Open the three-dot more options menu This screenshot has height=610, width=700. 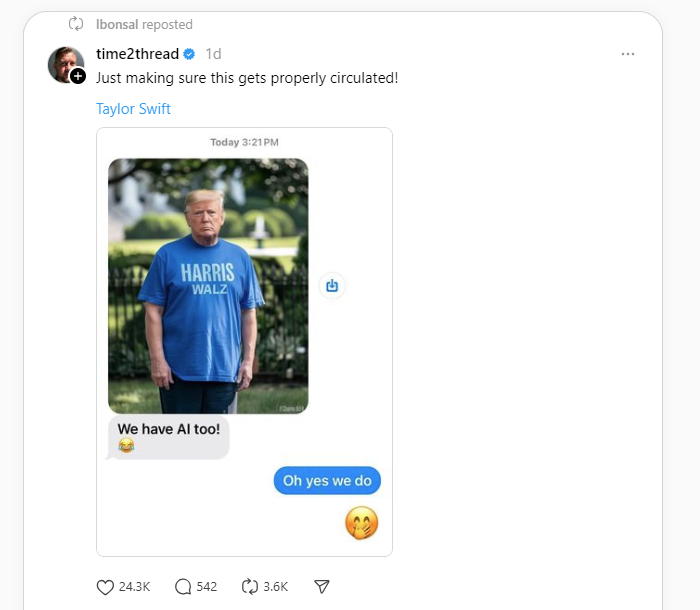pyautogui.click(x=628, y=54)
